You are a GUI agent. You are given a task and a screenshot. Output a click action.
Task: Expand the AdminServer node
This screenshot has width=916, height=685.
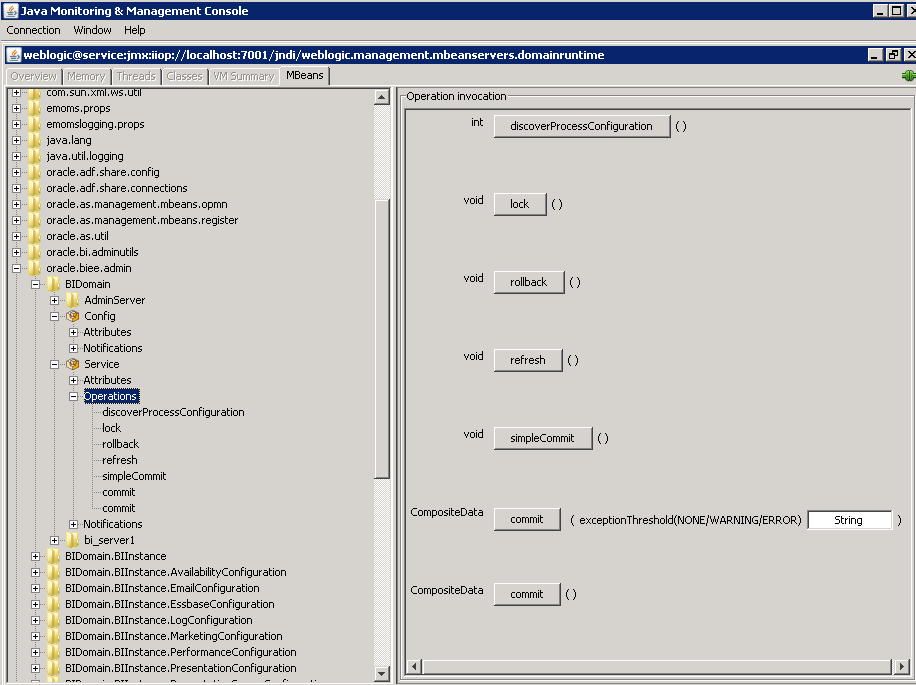pyautogui.click(x=54, y=300)
